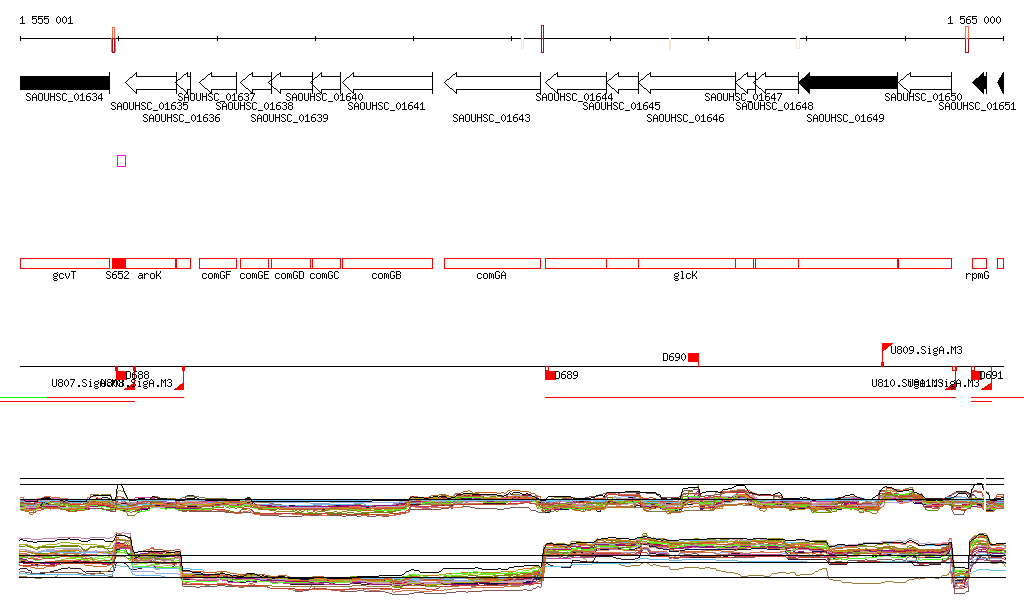Click the SAOUHSC_01647 gene label

[x=743, y=97]
